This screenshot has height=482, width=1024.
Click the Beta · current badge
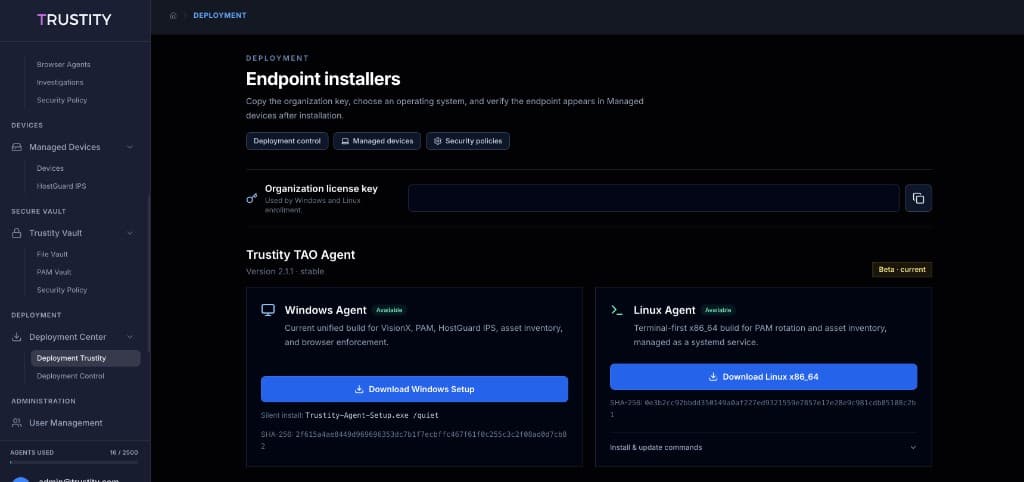tap(902, 270)
